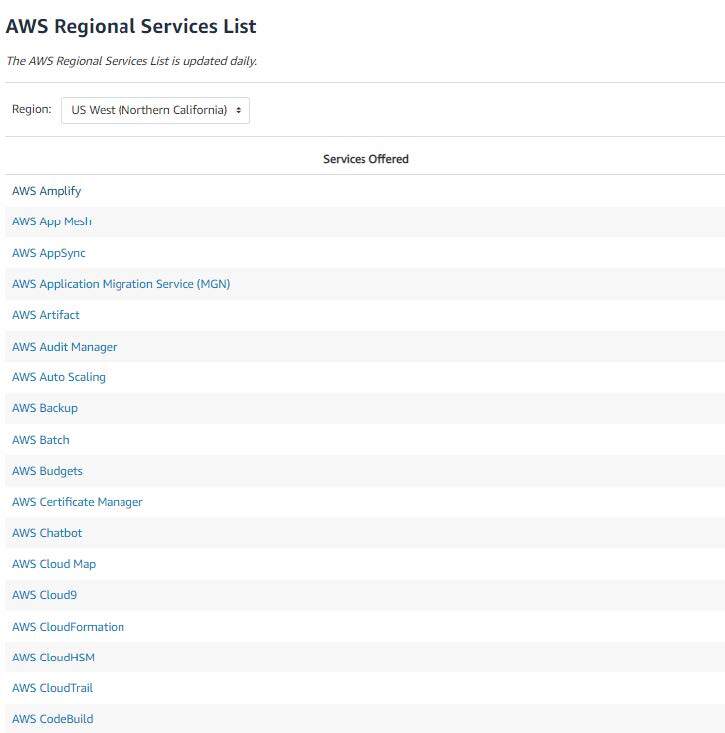Click the Services Offered column header

click(366, 159)
